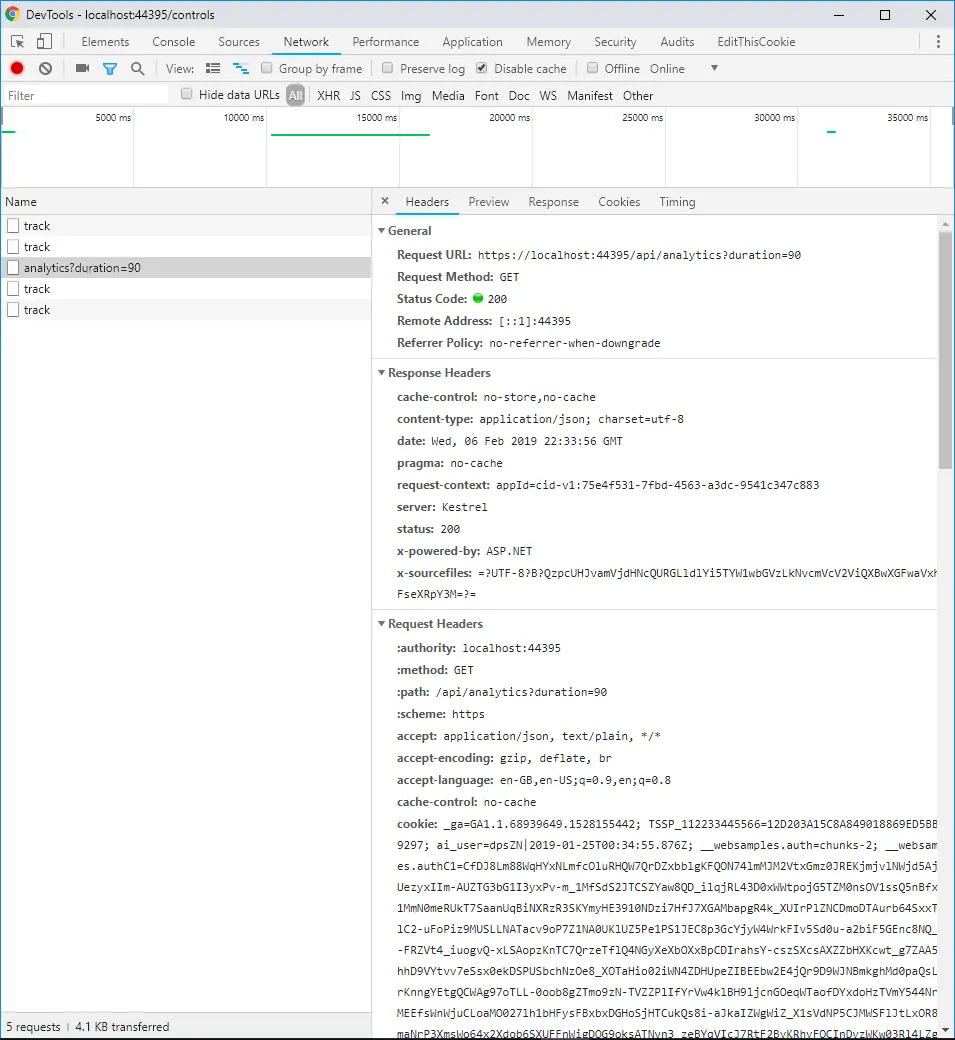Click the long green bar in overview timeline
Image resolution: width=955 pixels, height=1040 pixels.
(x=350, y=135)
